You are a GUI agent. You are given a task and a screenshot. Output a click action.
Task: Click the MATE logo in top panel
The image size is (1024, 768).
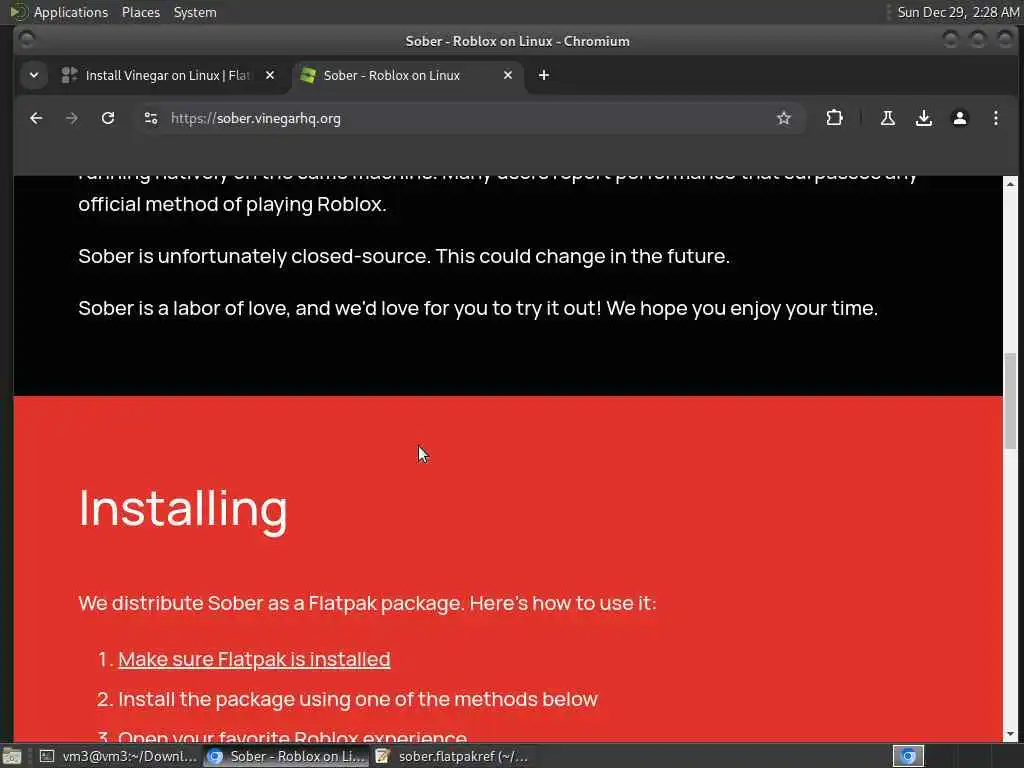(18, 12)
